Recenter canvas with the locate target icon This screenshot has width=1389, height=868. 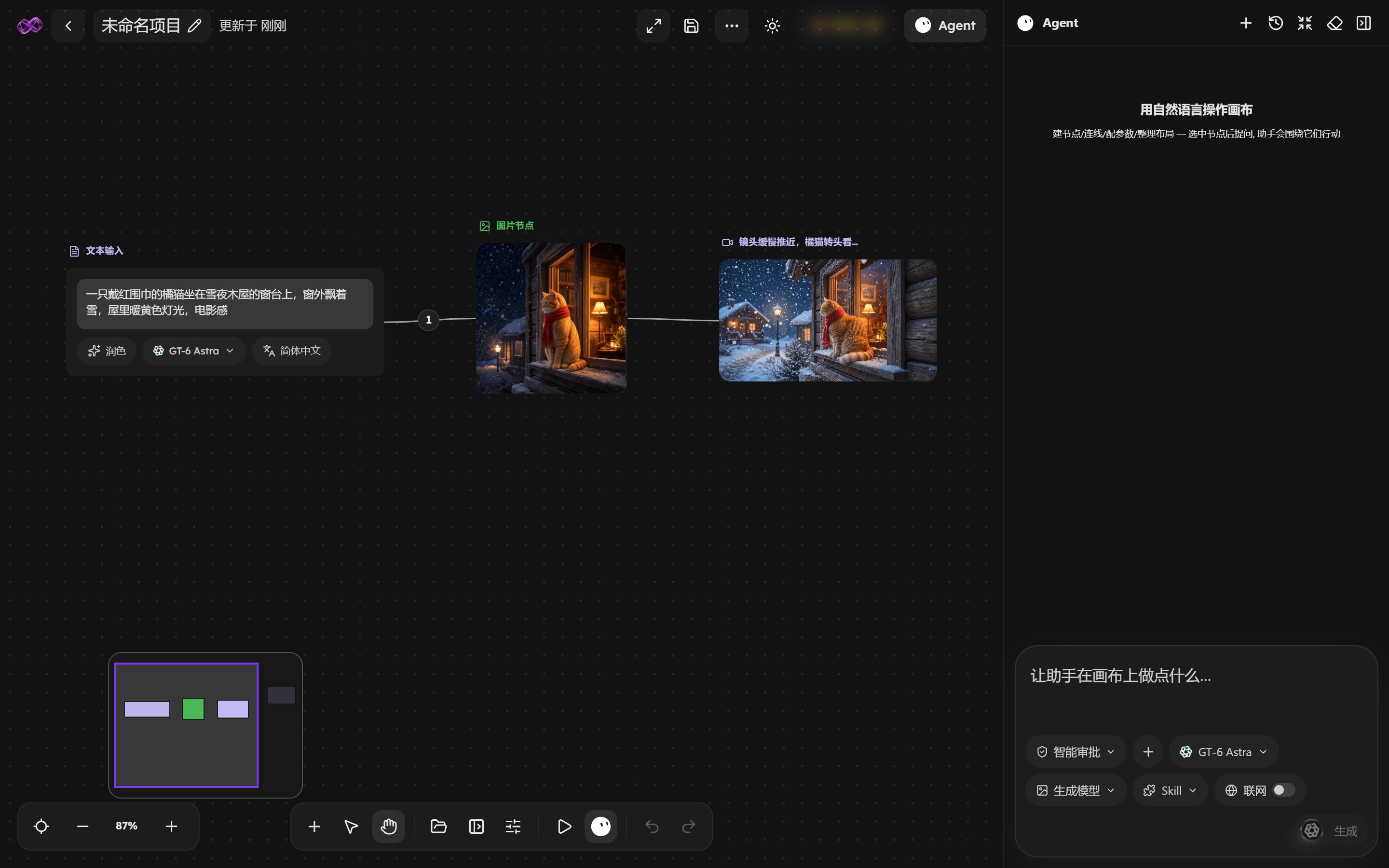(41, 826)
